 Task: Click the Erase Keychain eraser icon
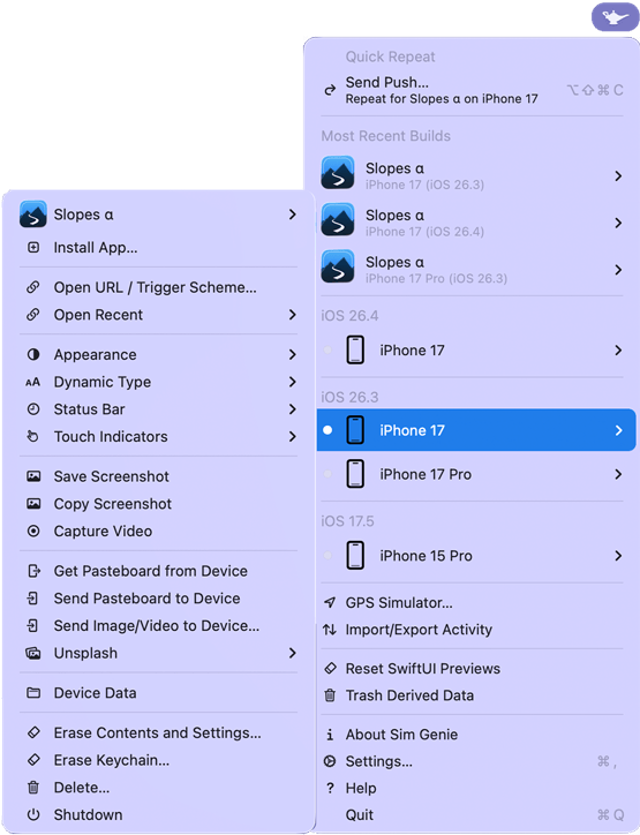click(x=33, y=760)
